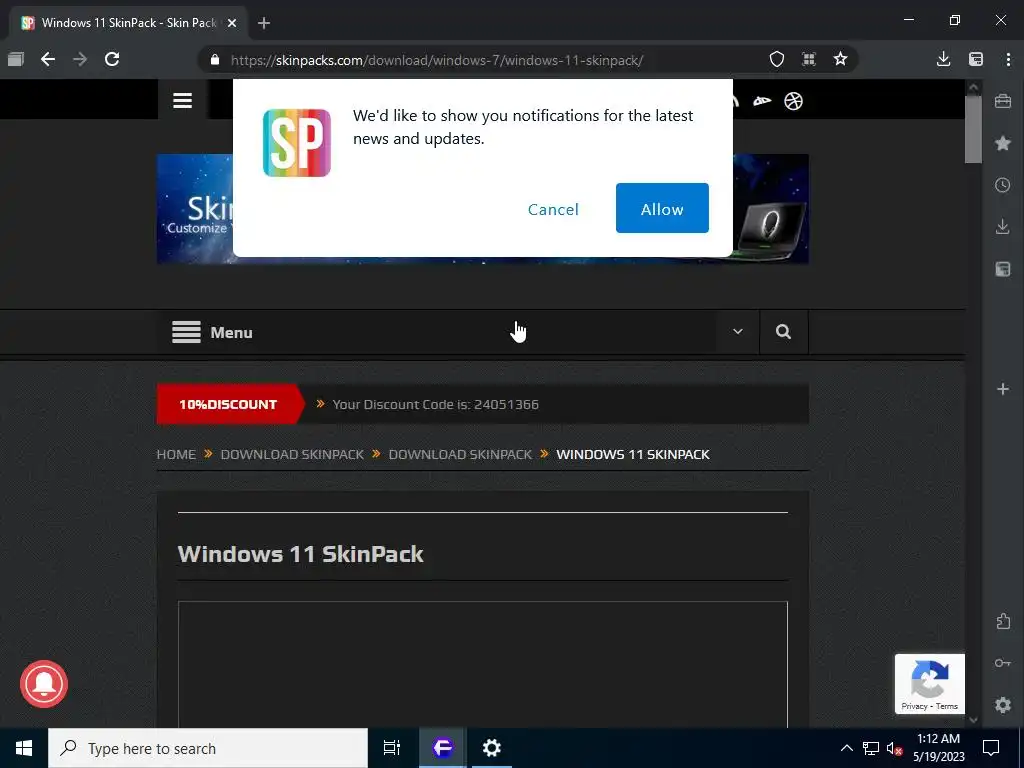
Task: Click the Dribbble icon in site header
Action: coord(793,101)
